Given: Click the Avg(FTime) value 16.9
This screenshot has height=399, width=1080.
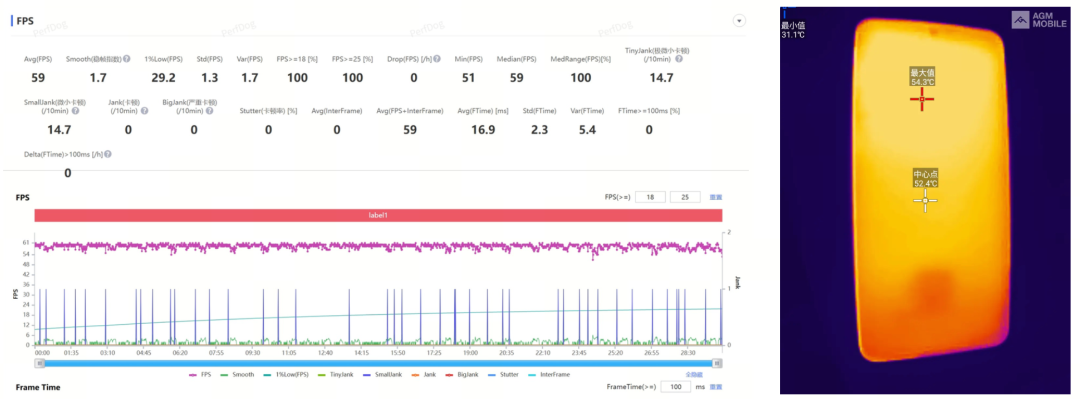Looking at the screenshot, I should click(x=483, y=129).
